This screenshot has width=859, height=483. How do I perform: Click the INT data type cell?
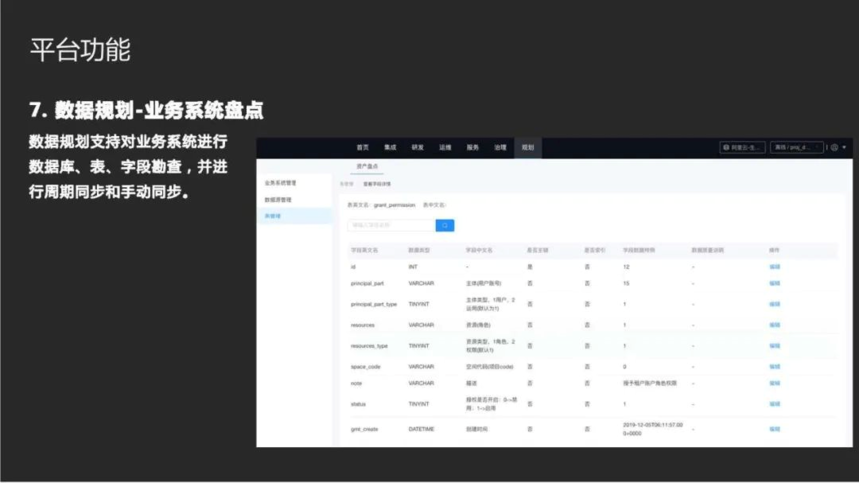413,267
